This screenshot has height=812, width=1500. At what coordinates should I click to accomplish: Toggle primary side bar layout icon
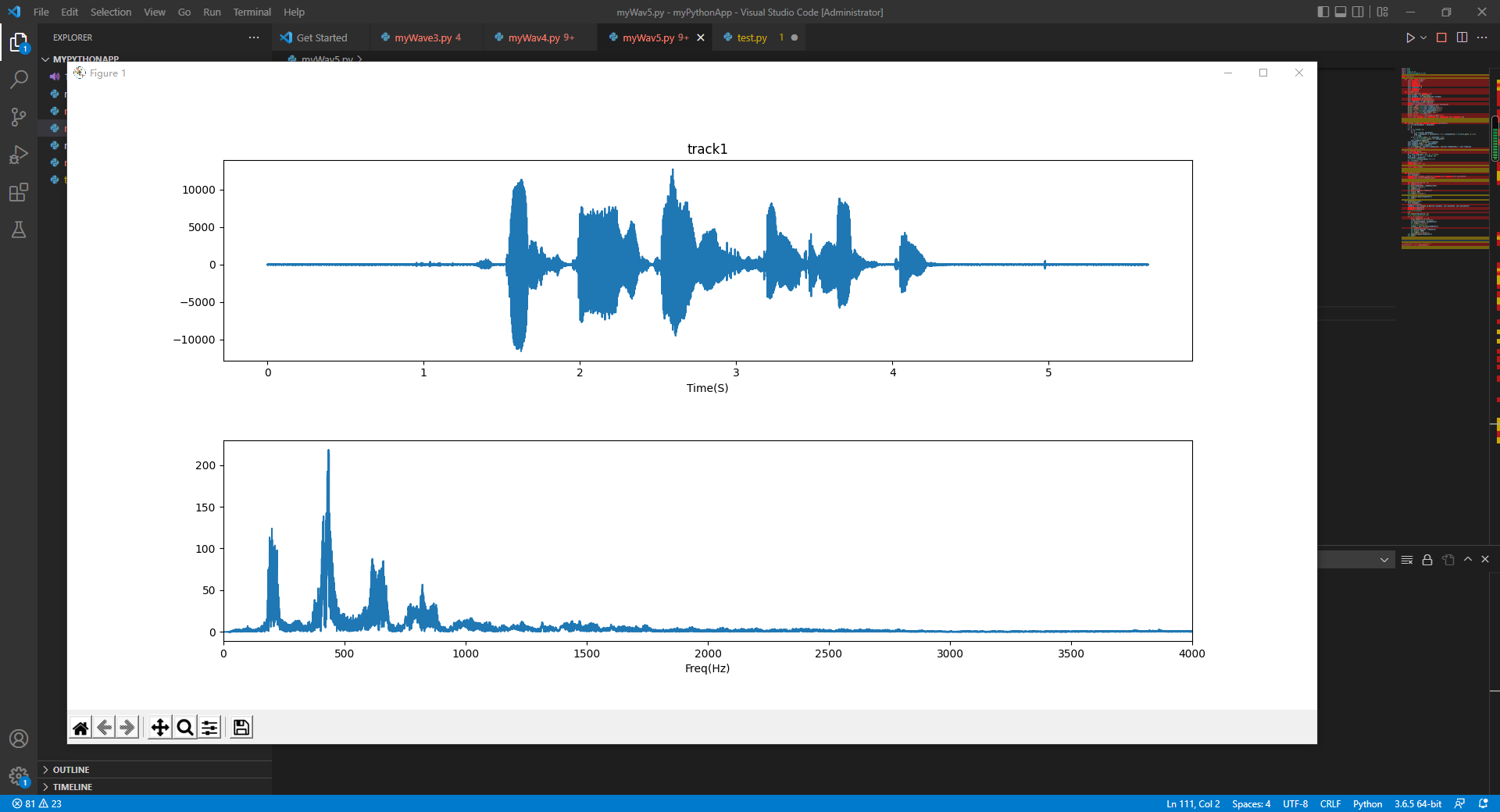pos(1323,12)
